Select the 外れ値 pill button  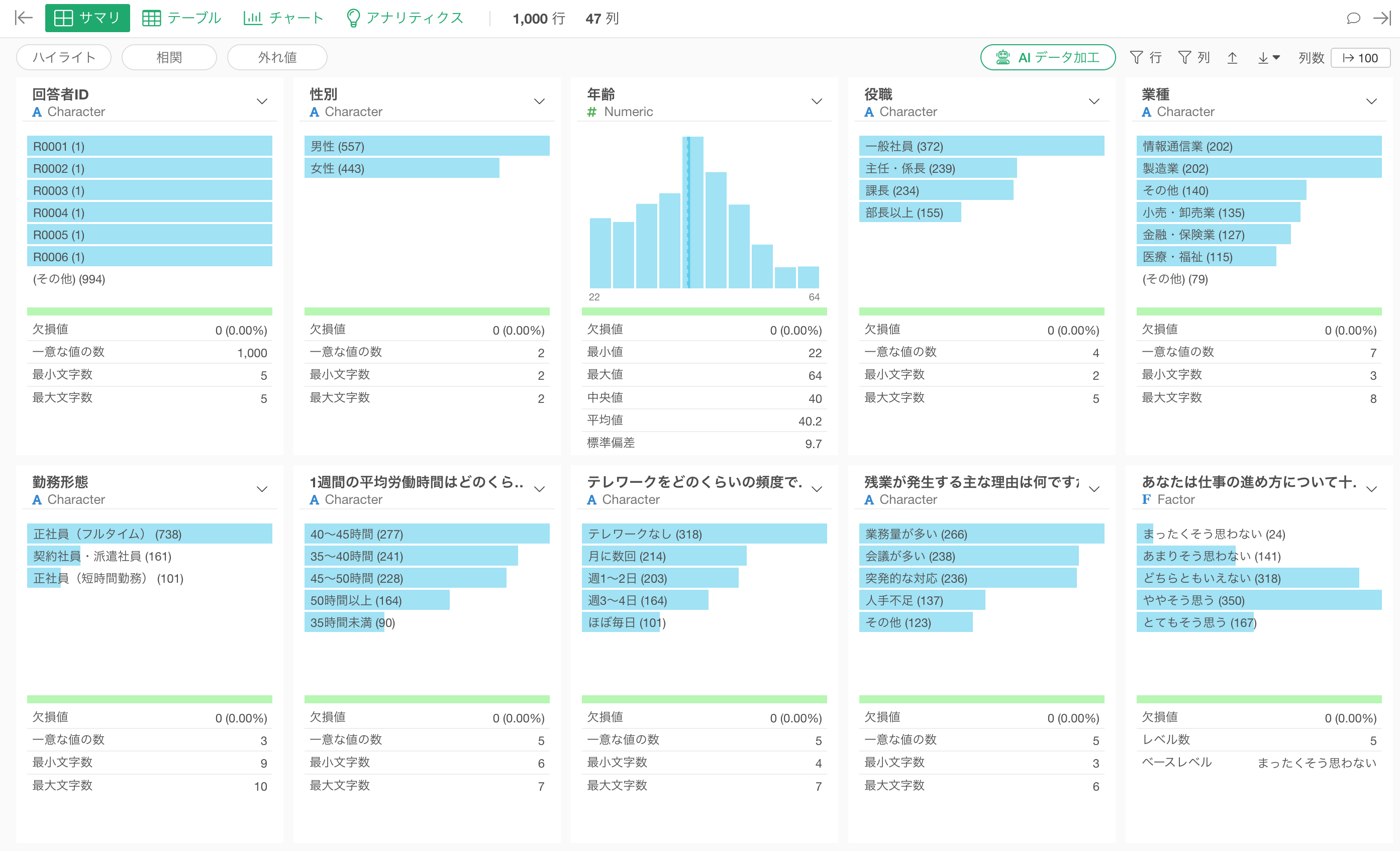[277, 57]
